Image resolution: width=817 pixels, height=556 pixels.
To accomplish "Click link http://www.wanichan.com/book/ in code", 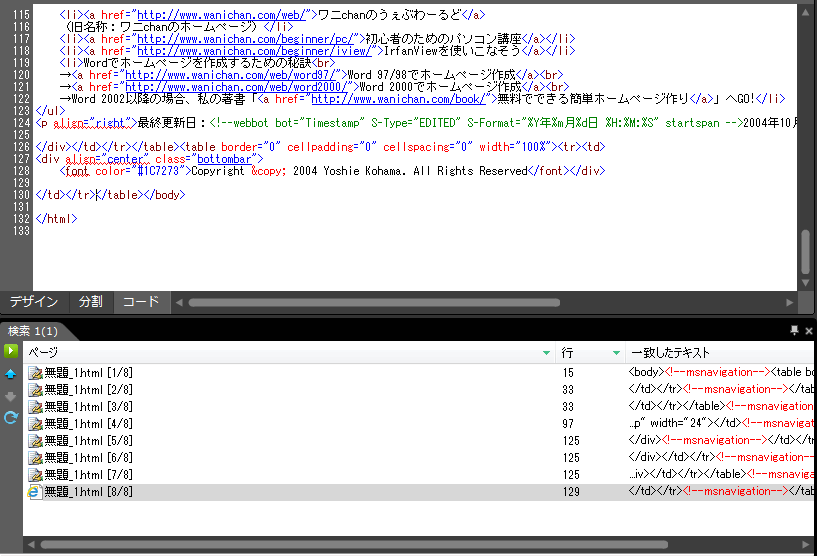I will [x=399, y=98].
